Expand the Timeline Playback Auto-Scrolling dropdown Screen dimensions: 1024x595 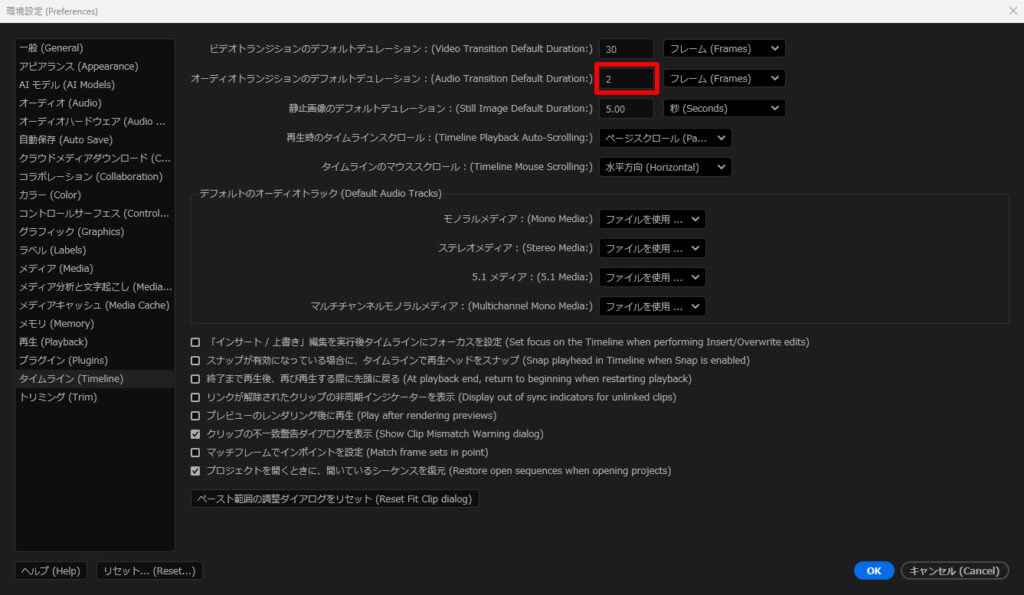665,138
